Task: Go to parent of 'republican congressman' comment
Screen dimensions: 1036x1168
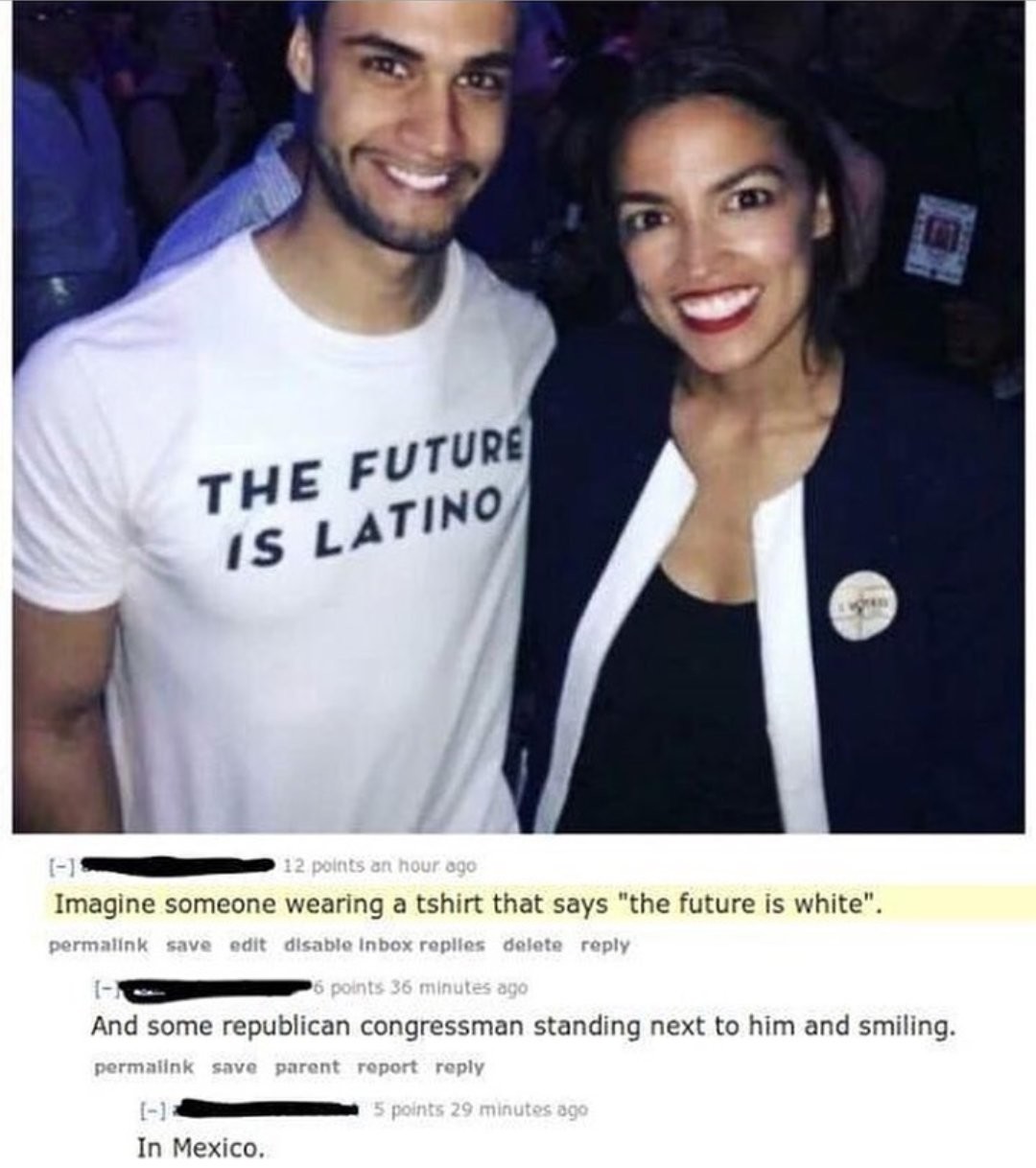Action: point(307,1066)
